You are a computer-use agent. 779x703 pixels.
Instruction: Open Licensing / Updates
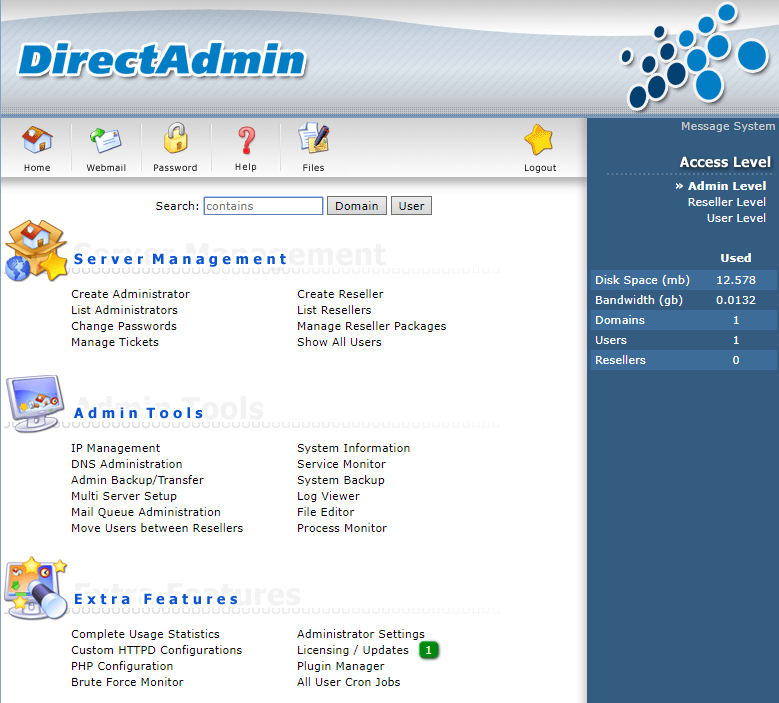click(x=353, y=650)
